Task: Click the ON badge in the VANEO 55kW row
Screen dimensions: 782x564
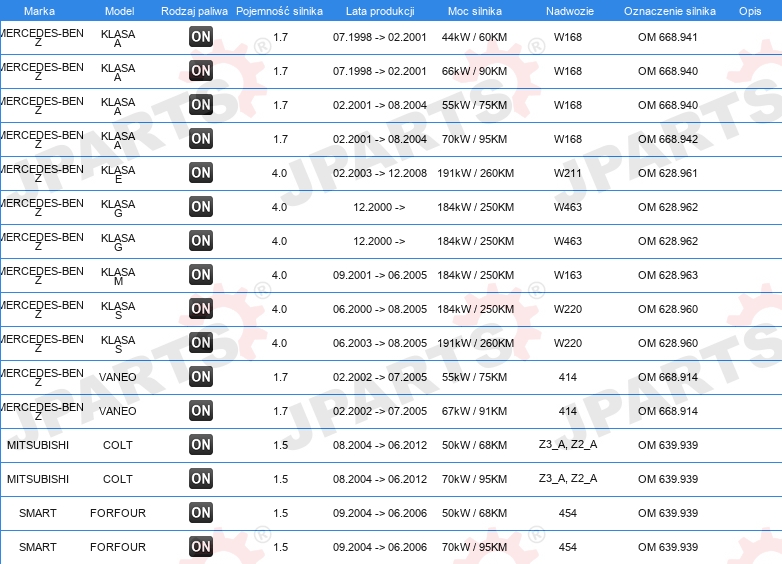Action: pos(201,376)
